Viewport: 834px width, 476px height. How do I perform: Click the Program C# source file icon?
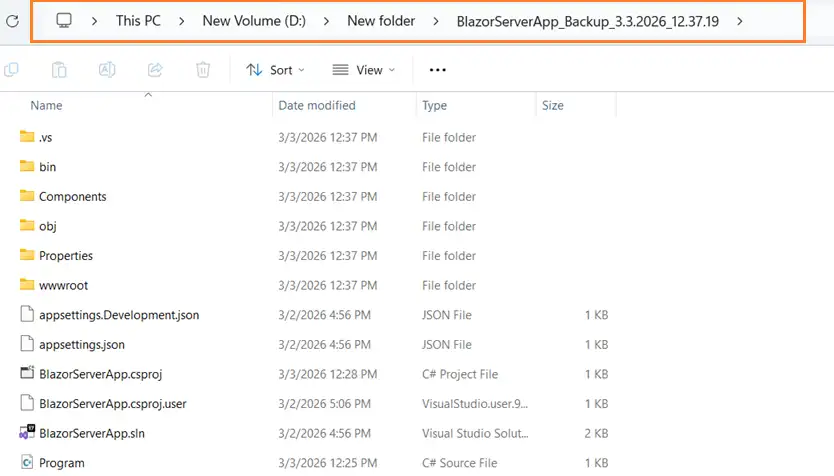pos(27,462)
